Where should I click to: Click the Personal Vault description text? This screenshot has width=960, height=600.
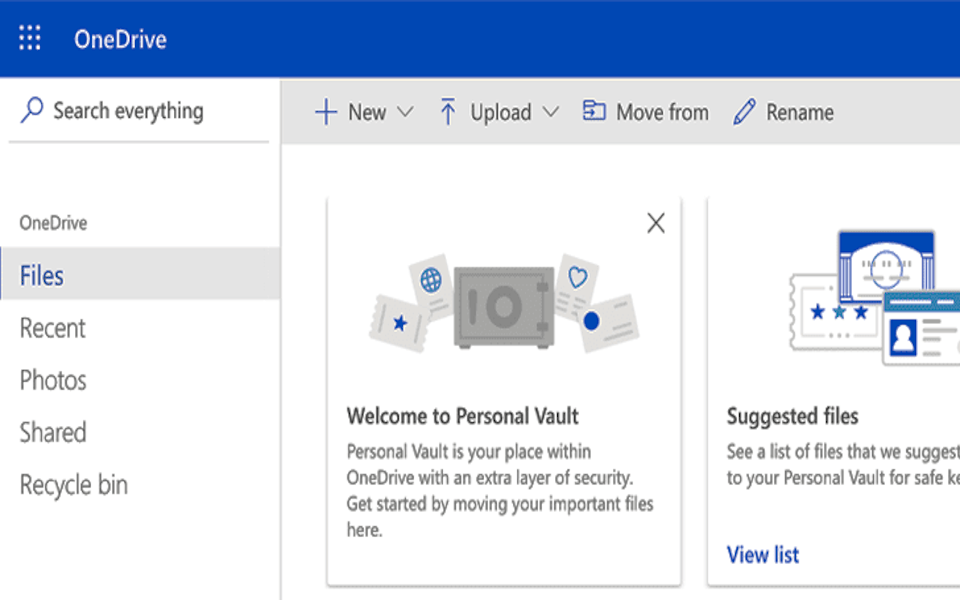[x=500, y=490]
